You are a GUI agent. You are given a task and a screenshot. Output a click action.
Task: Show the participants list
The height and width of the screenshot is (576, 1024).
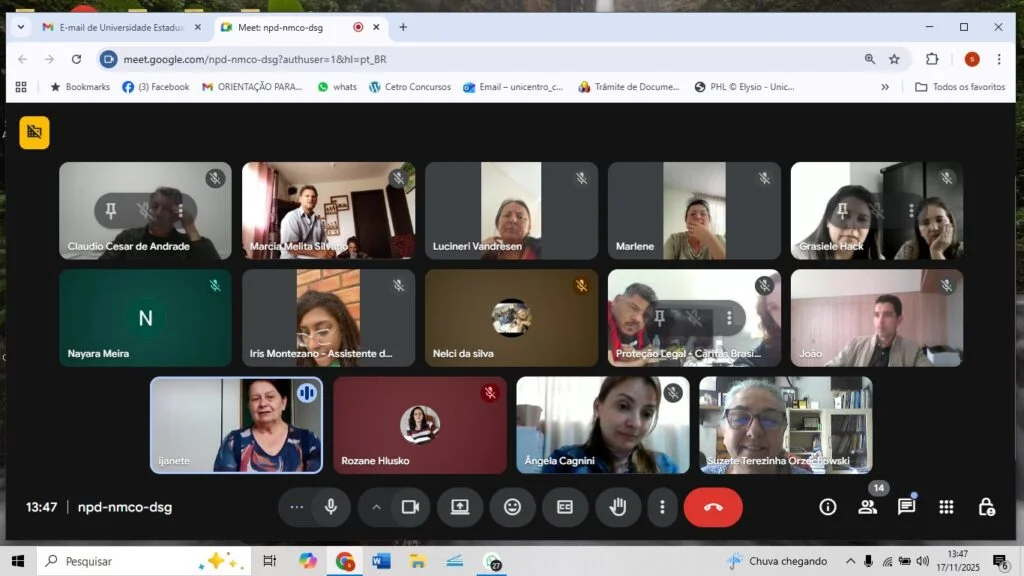tap(867, 507)
